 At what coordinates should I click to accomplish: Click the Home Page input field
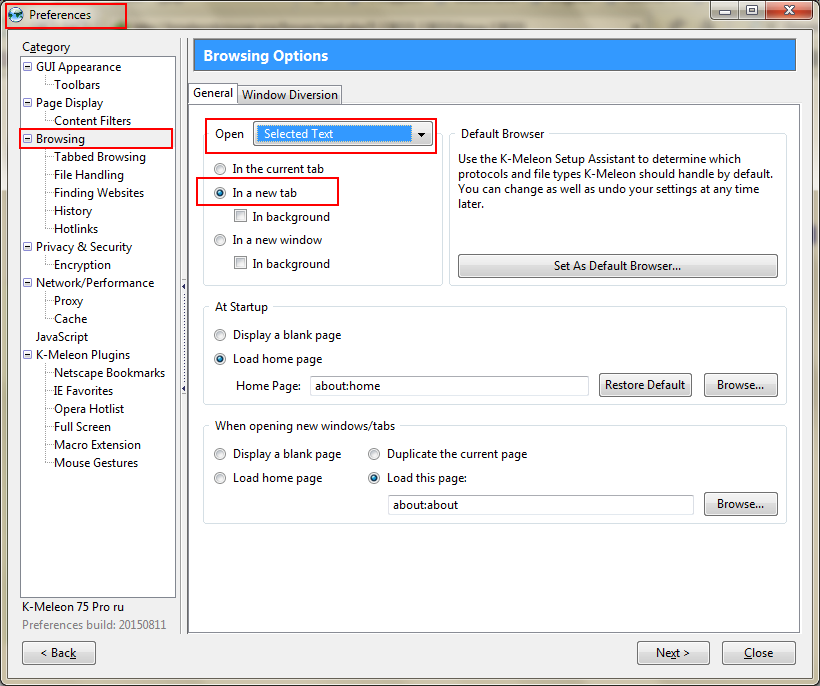click(449, 386)
